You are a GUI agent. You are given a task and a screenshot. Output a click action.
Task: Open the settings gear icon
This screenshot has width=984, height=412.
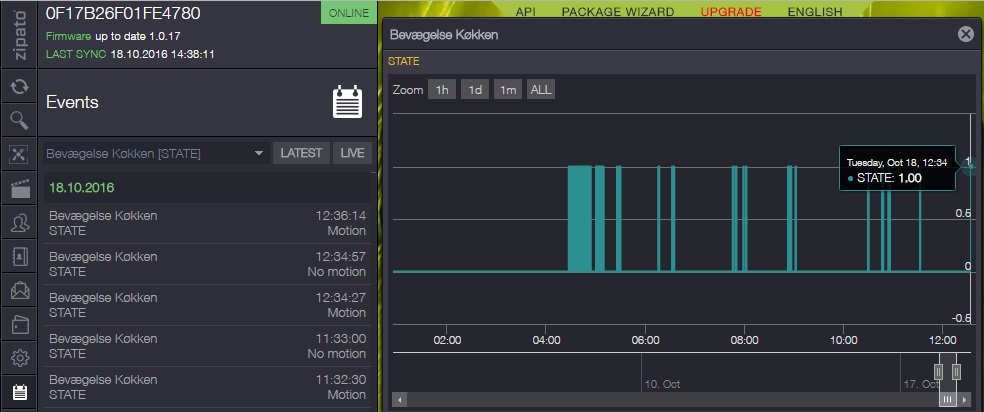point(19,358)
